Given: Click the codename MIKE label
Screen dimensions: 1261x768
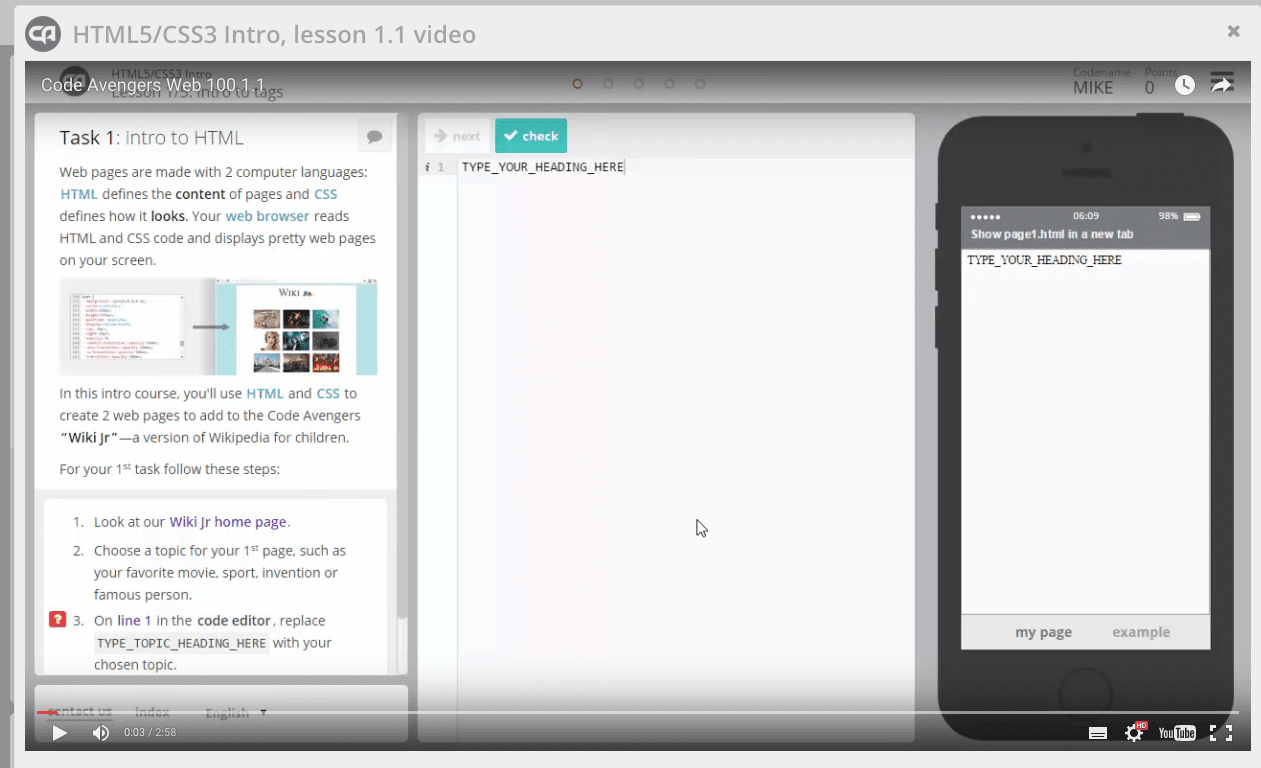Looking at the screenshot, I should pyautogui.click(x=1093, y=87).
